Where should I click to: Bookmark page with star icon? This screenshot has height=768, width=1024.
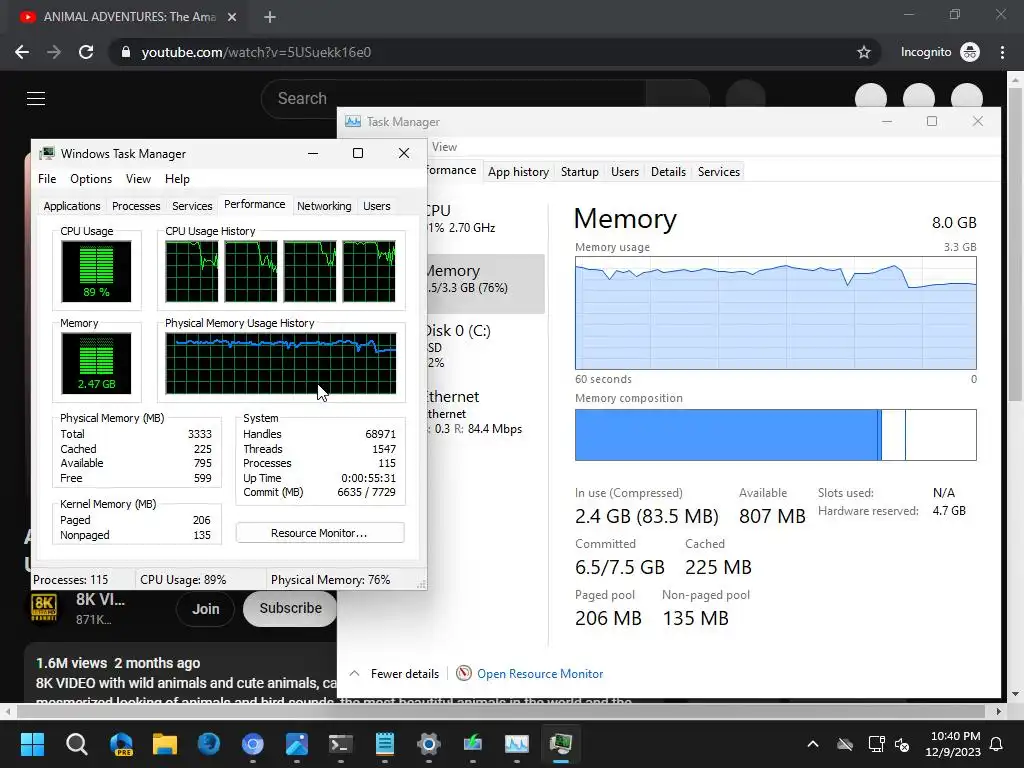pos(863,52)
